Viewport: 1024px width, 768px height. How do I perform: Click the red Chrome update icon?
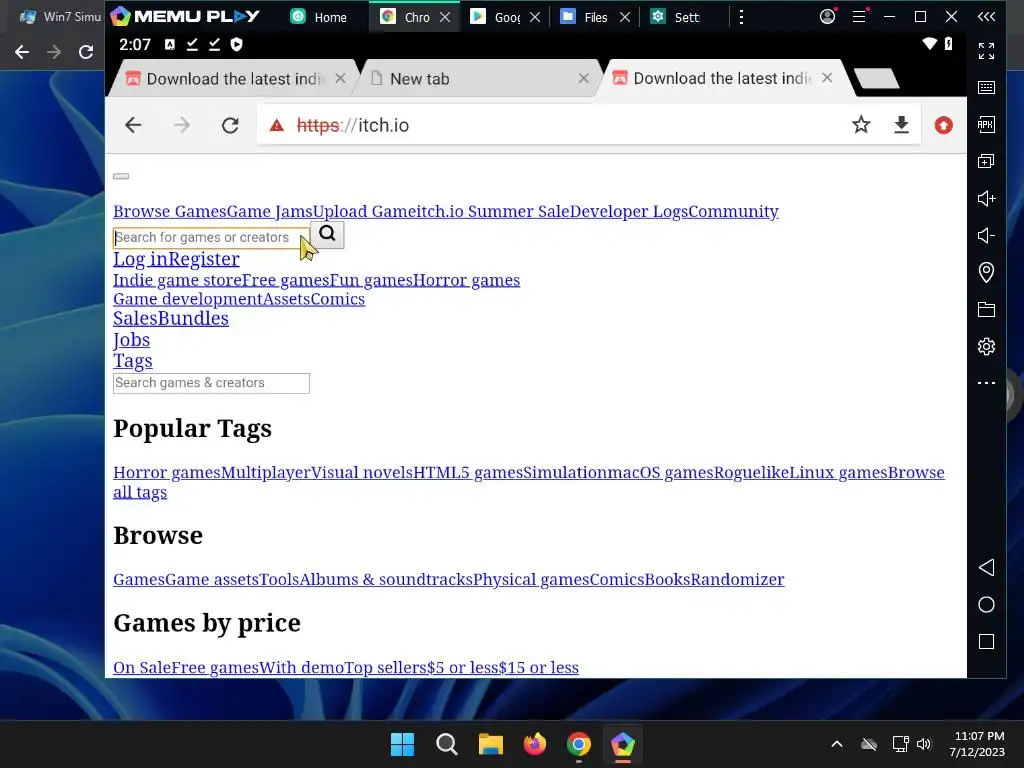click(943, 125)
